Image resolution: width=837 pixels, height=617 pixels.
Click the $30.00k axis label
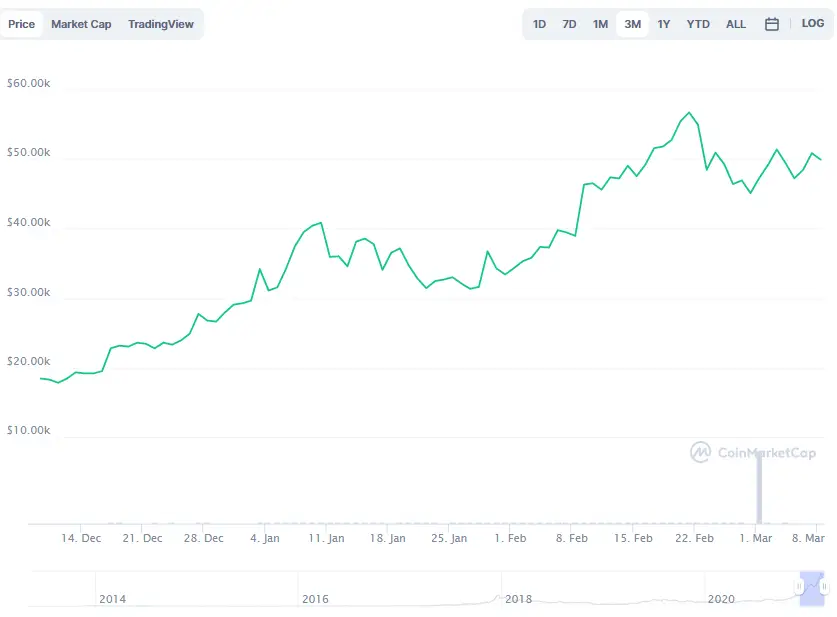click(28, 292)
